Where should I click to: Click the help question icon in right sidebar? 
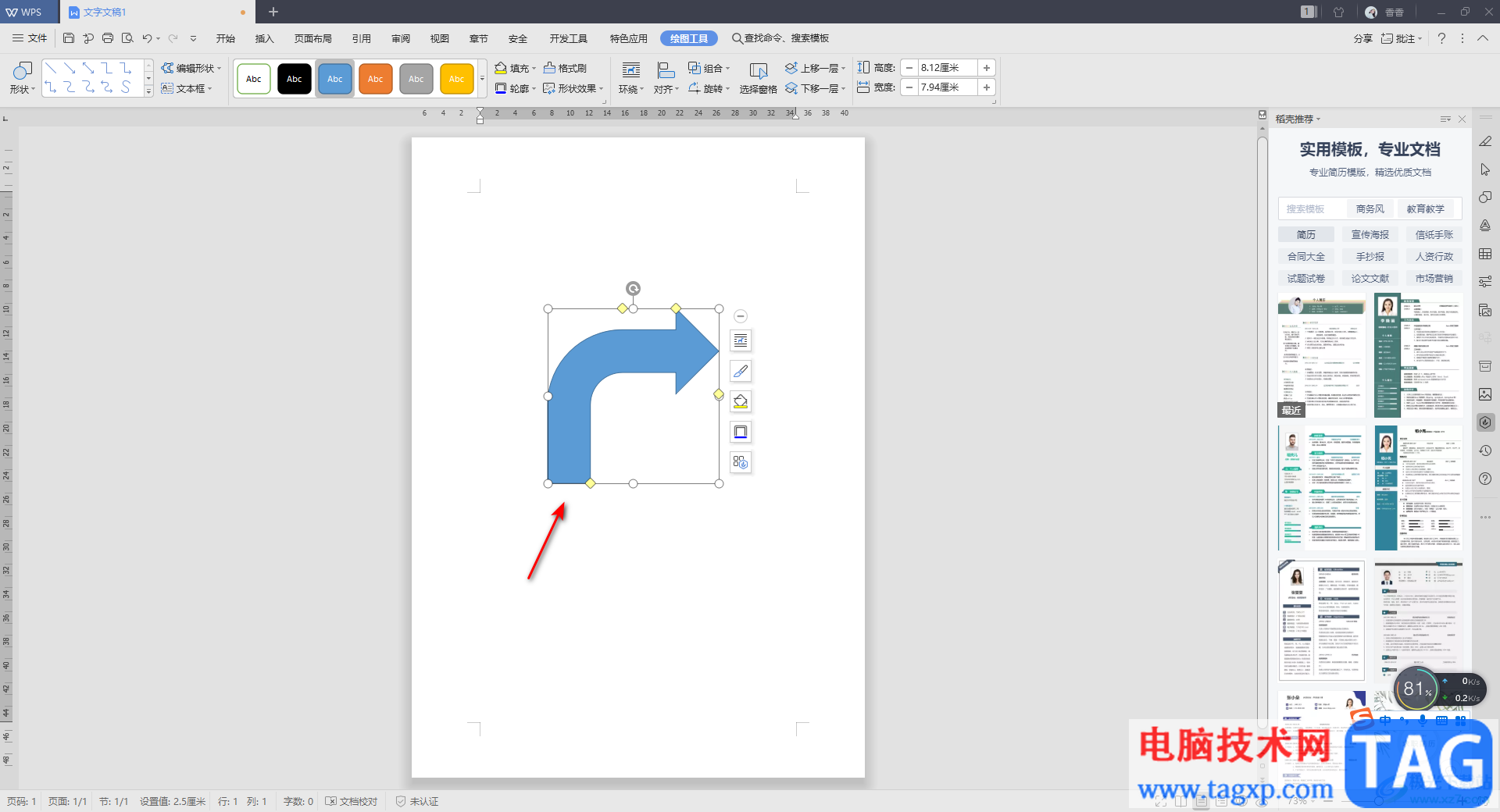point(1485,479)
